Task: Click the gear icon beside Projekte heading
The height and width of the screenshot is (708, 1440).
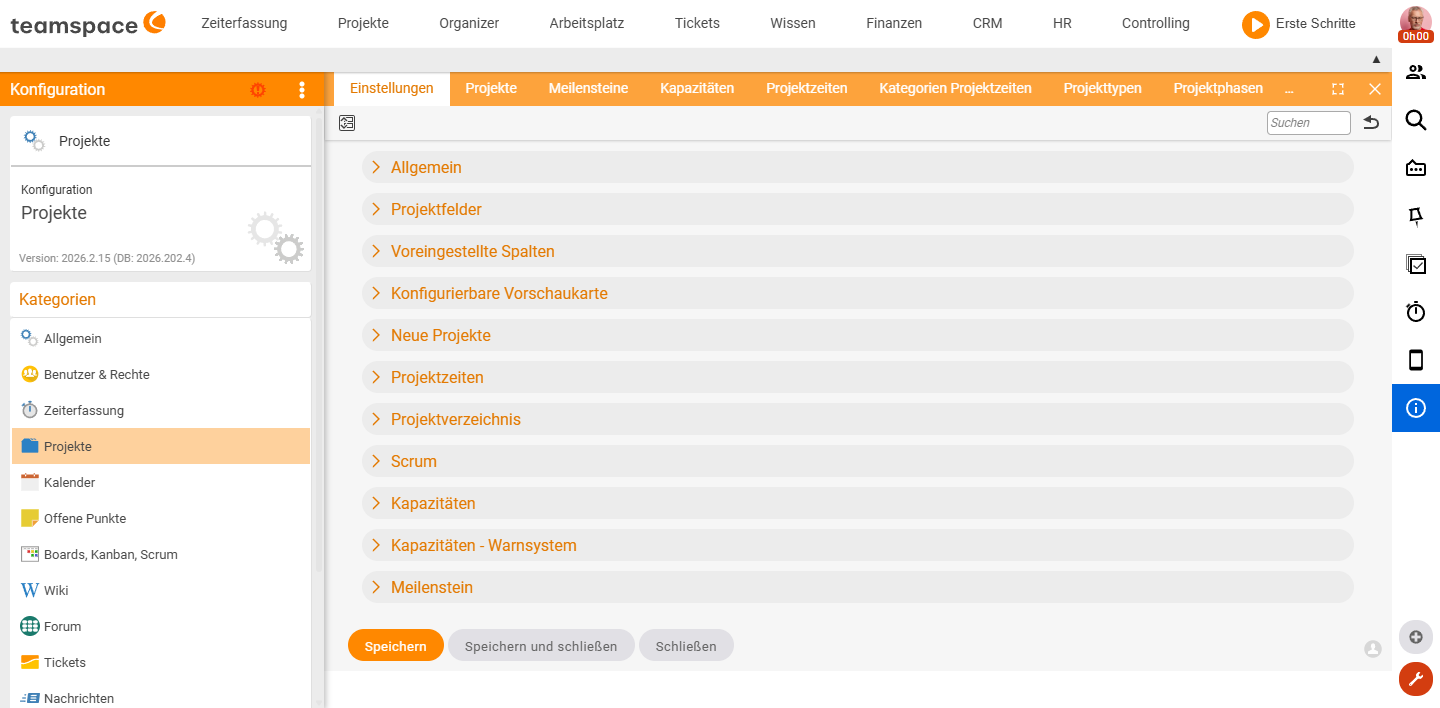Action: [34, 140]
